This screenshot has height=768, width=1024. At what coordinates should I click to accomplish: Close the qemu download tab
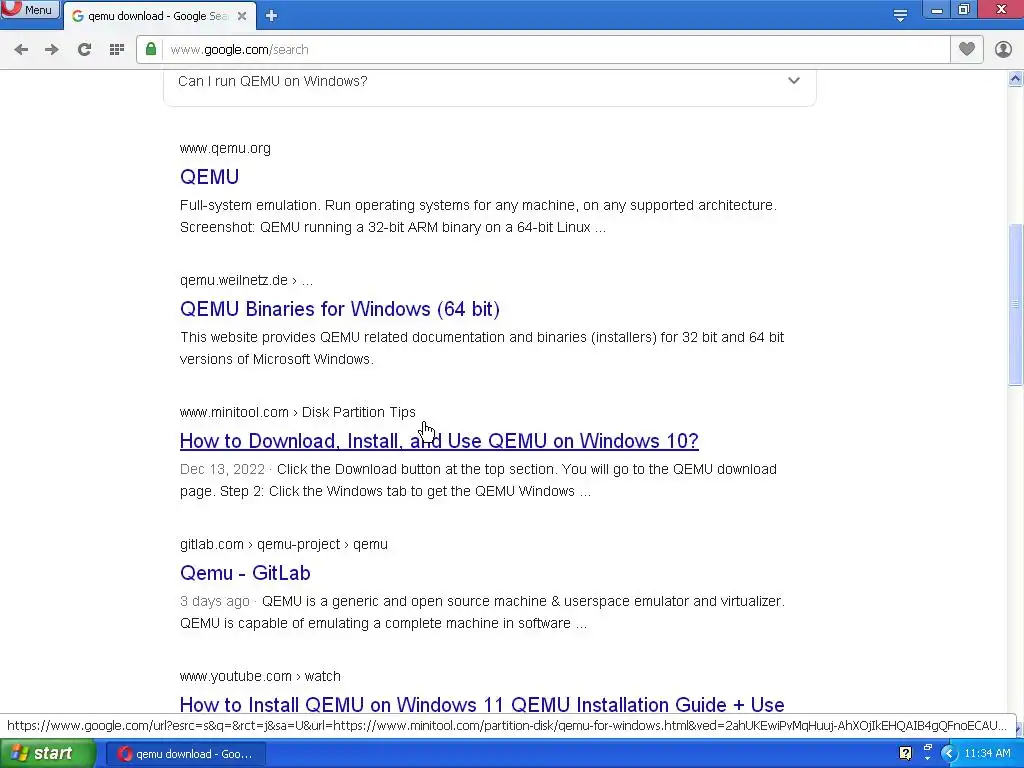pos(242,16)
